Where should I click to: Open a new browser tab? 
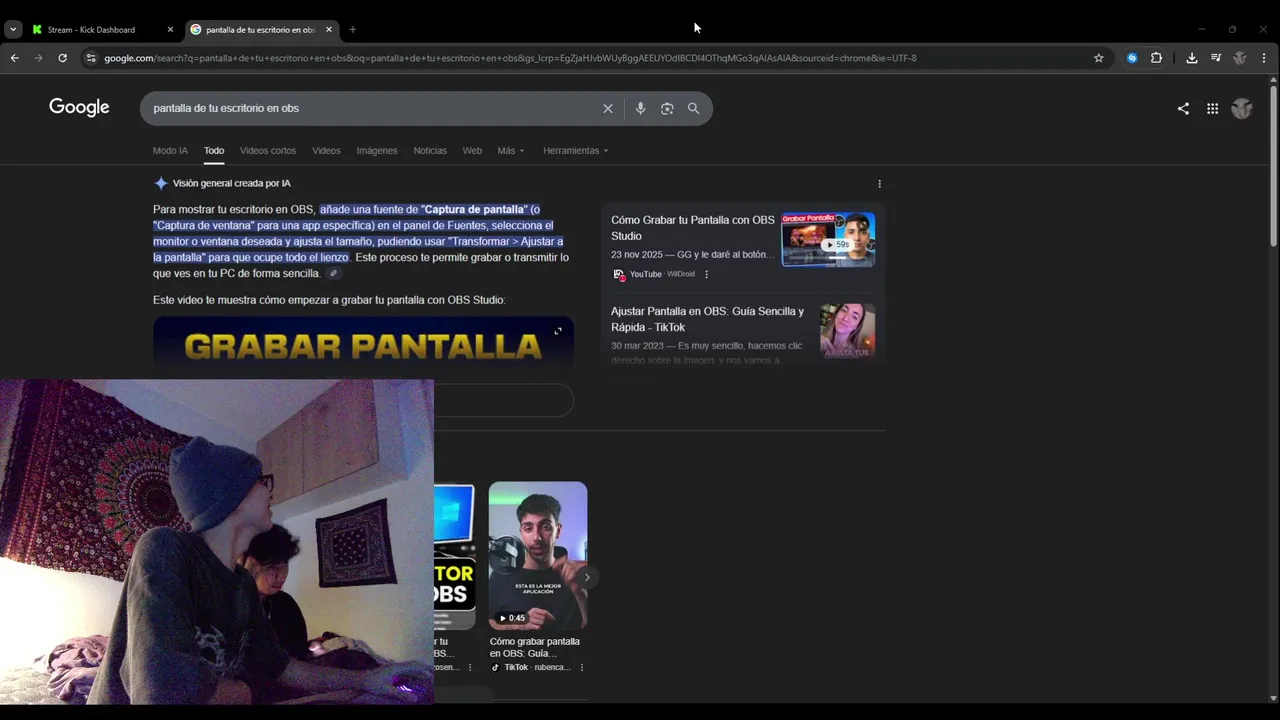click(352, 30)
